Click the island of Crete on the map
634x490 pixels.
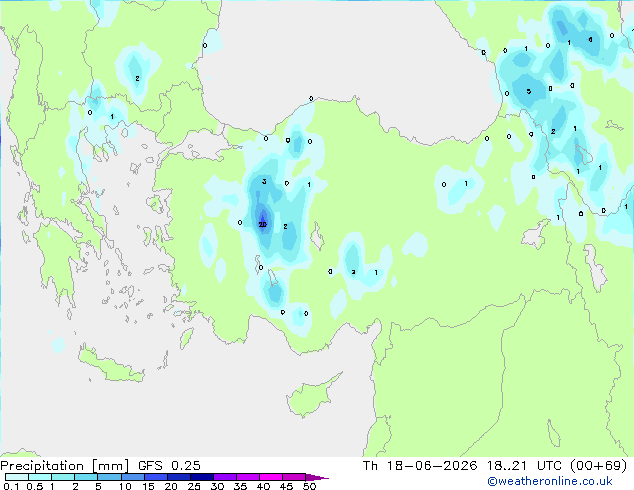(x=111, y=365)
